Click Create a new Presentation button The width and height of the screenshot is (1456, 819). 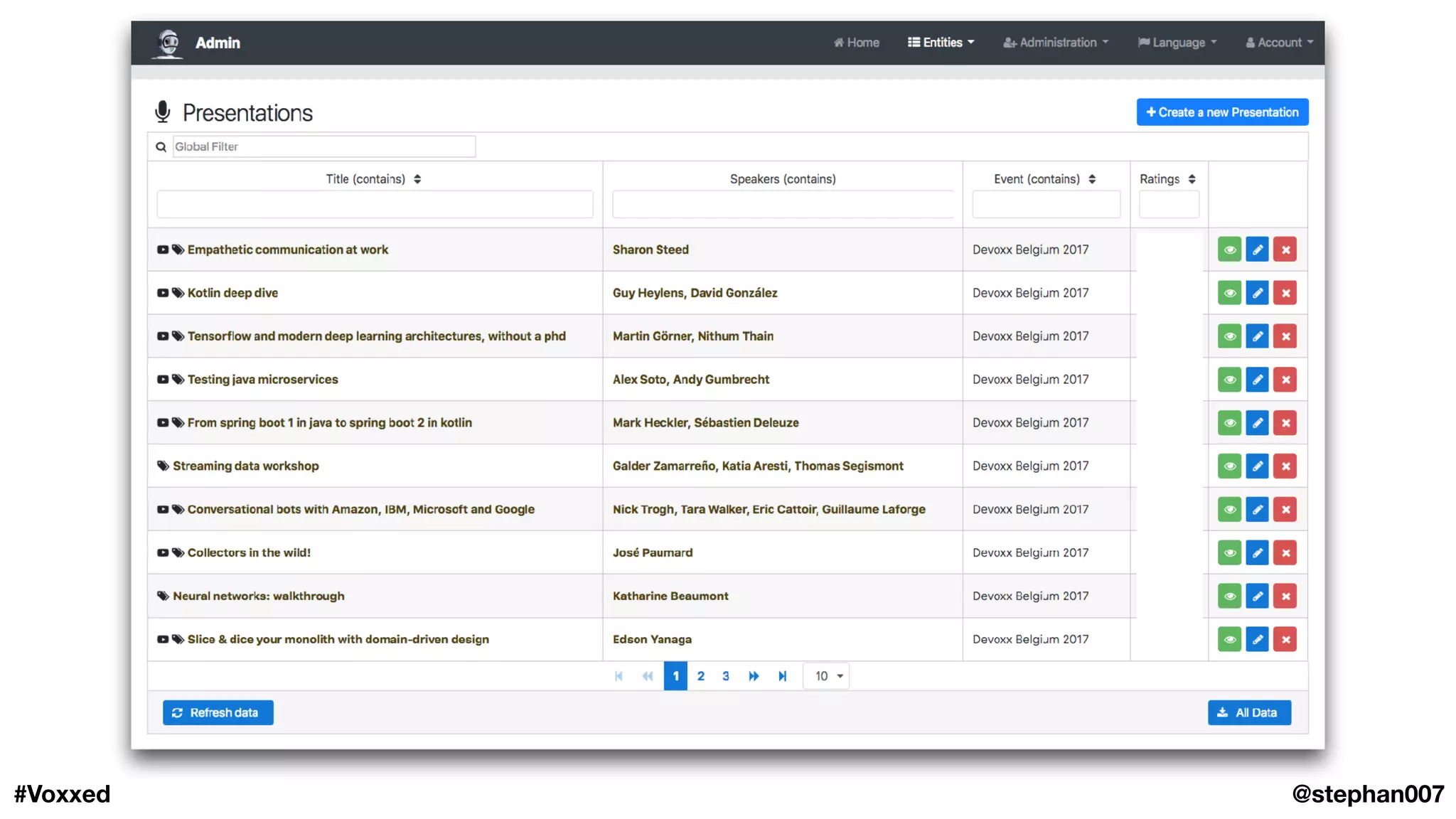[x=1222, y=112]
